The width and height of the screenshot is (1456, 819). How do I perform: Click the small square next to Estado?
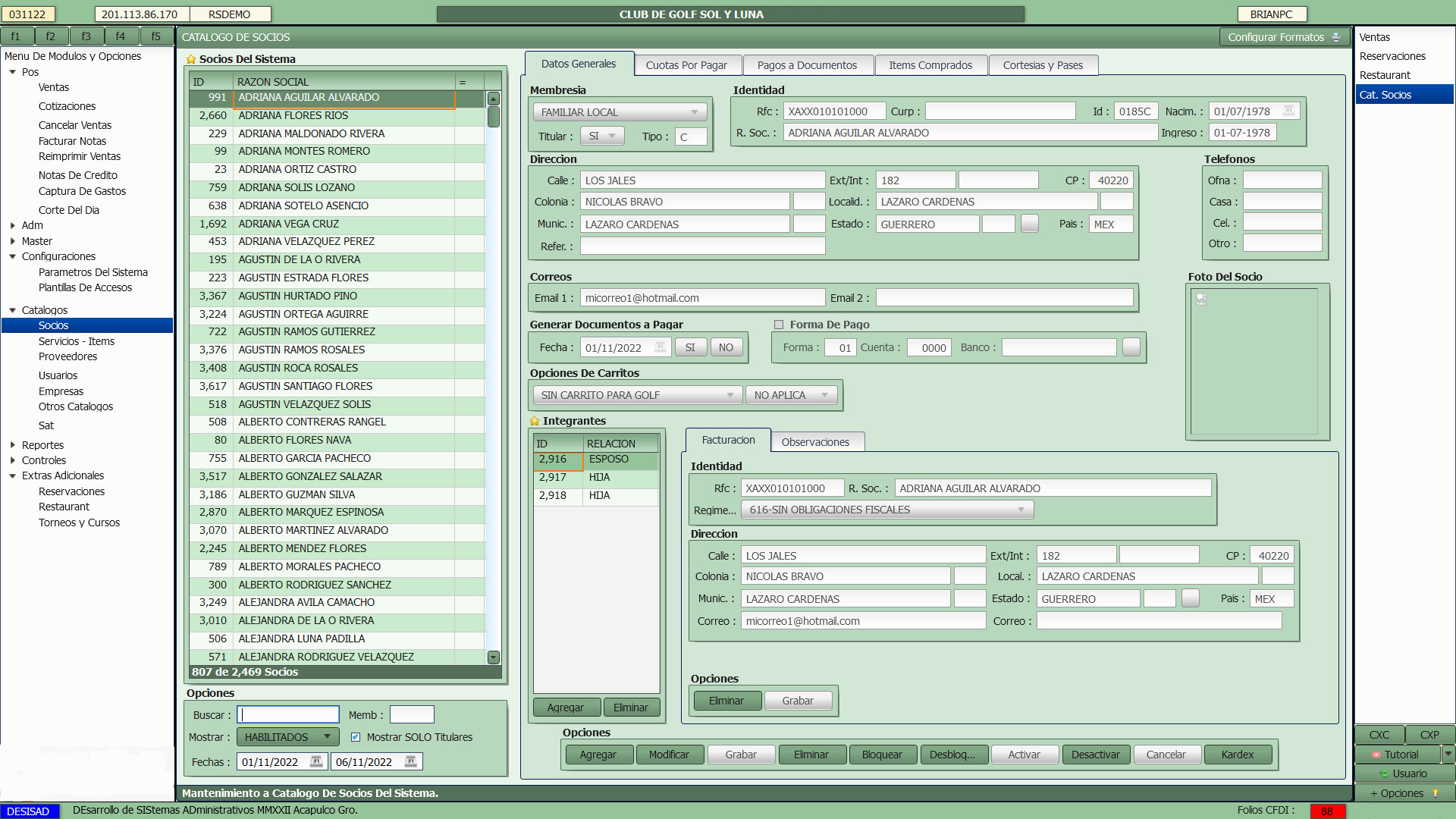(x=1029, y=224)
